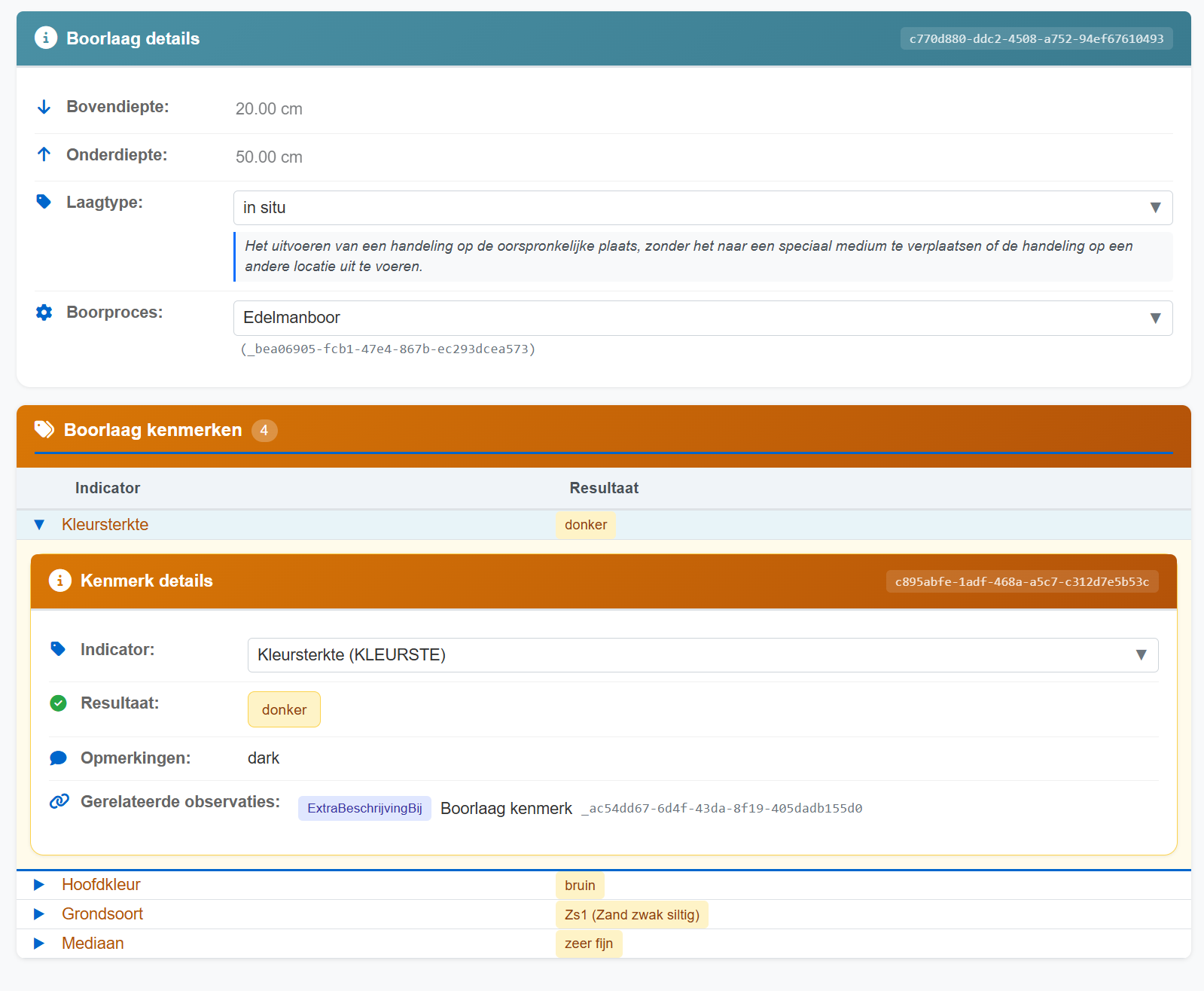1204x991 pixels.
Task: Click the tag icon beside Laagtype
Action: (44, 202)
